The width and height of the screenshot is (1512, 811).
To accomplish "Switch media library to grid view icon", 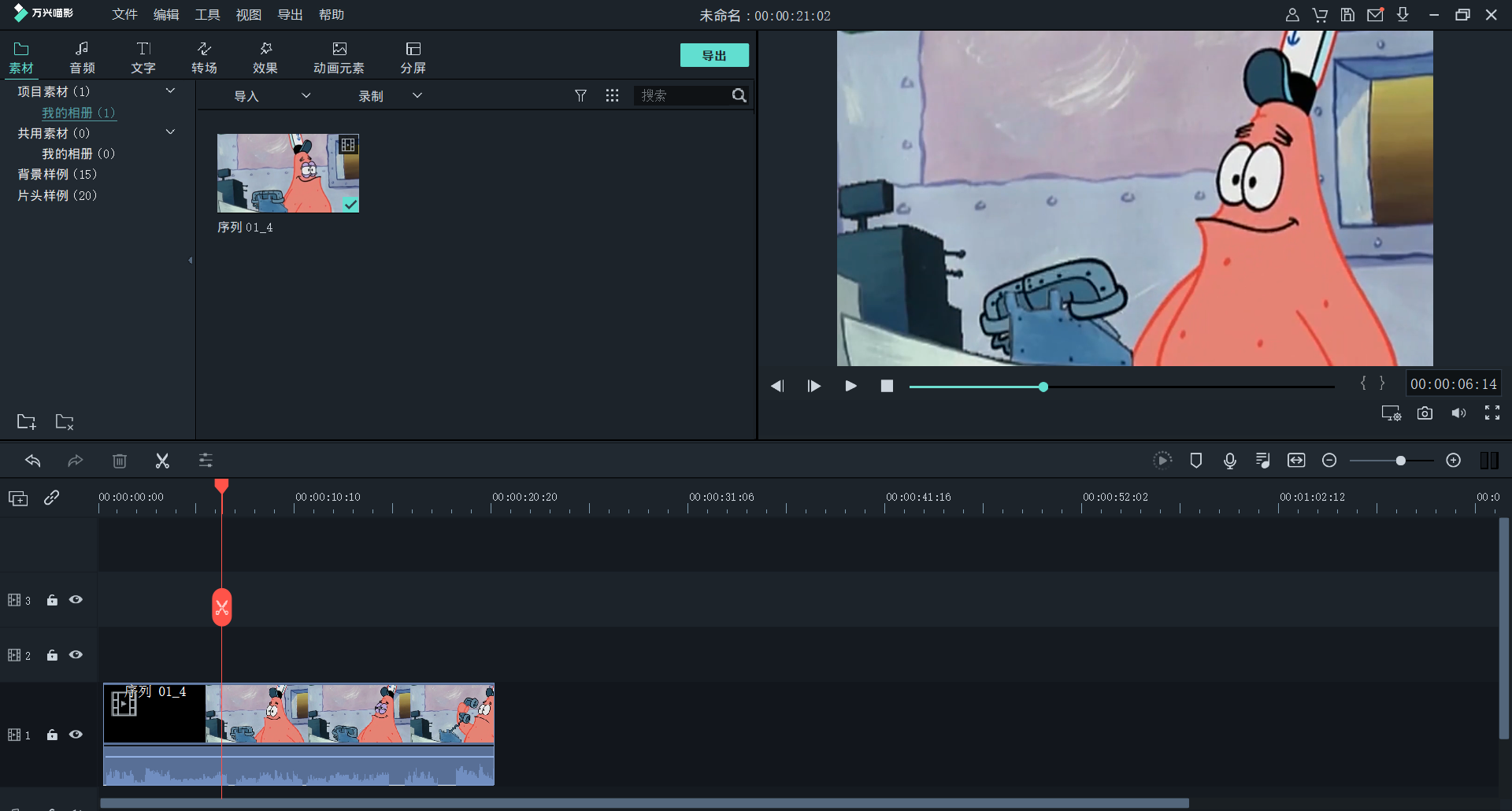I will [x=612, y=95].
